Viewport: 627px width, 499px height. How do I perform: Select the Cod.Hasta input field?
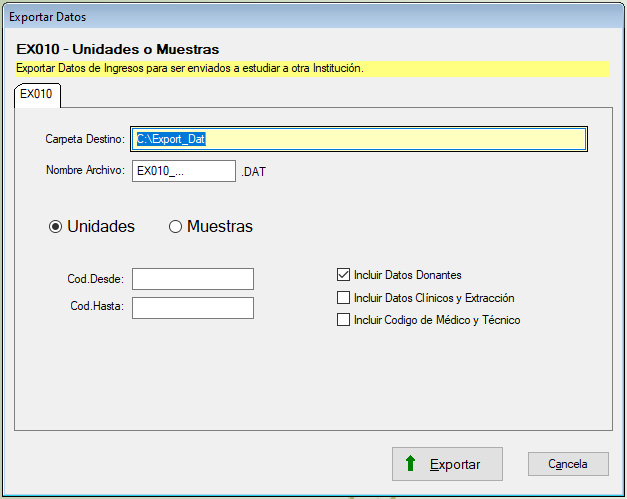tap(193, 307)
